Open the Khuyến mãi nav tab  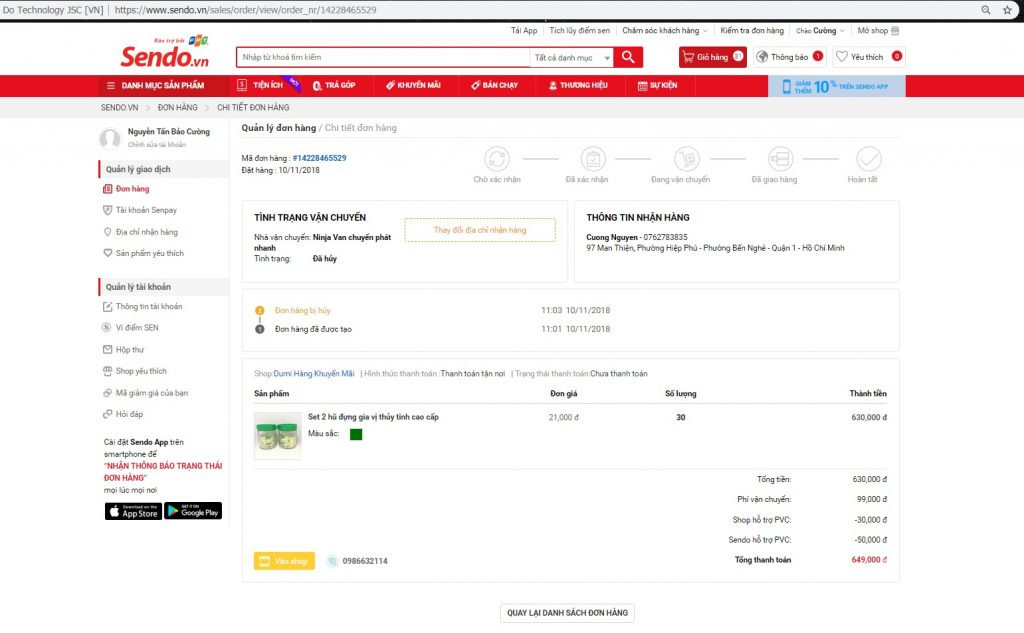[413, 85]
